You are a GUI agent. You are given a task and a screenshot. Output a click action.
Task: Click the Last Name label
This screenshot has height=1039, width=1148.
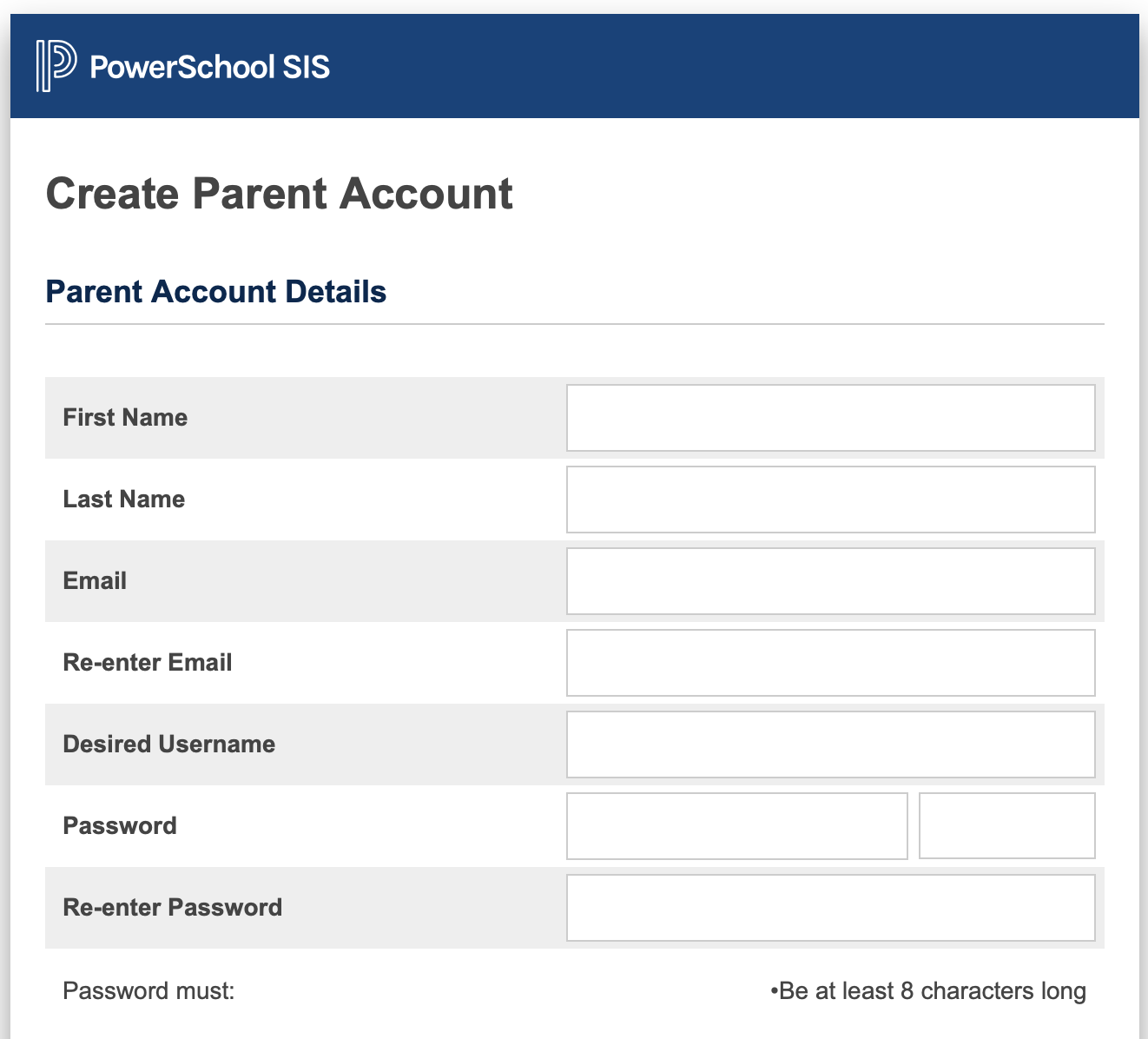coord(124,500)
